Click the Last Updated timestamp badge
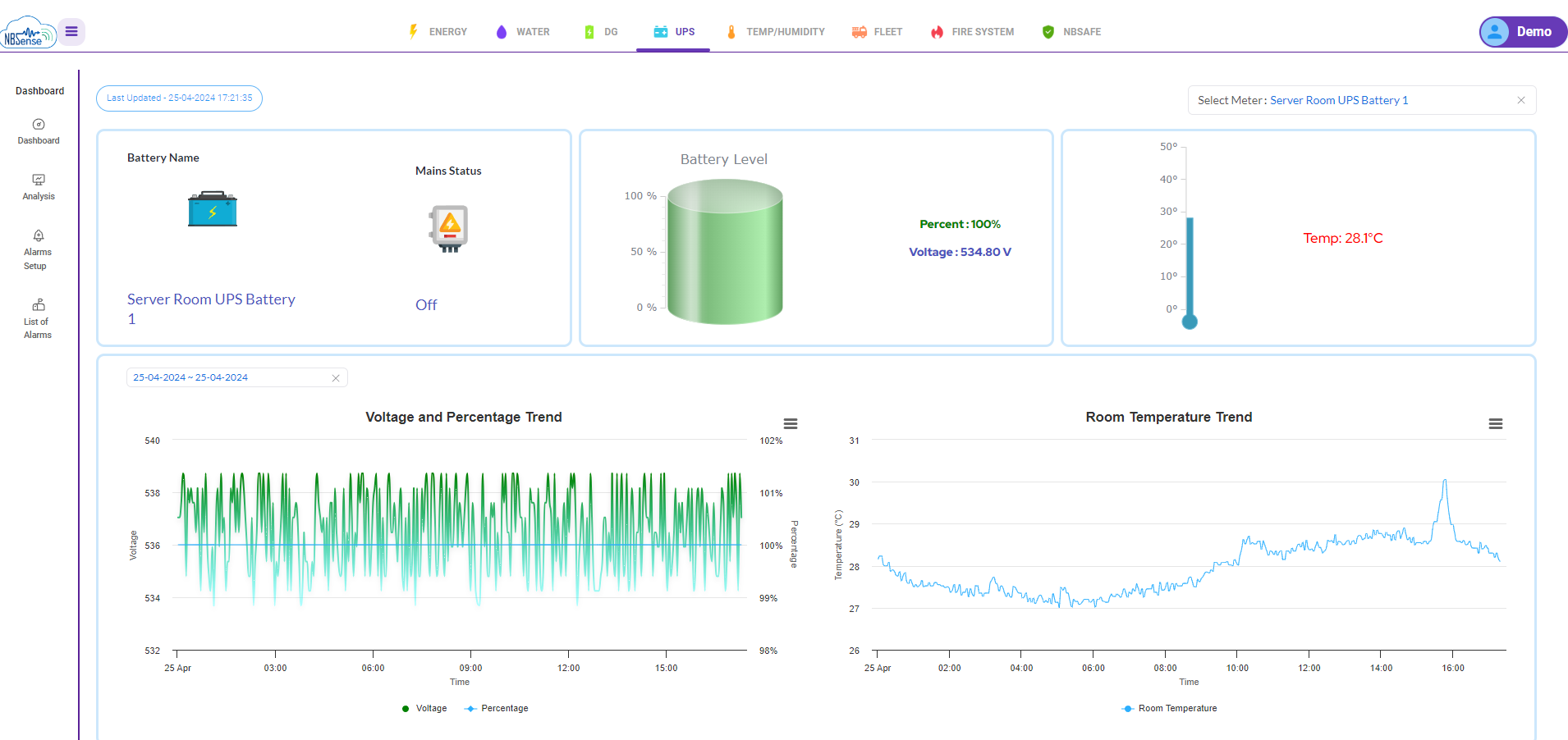The width and height of the screenshot is (1568, 740). pos(180,98)
